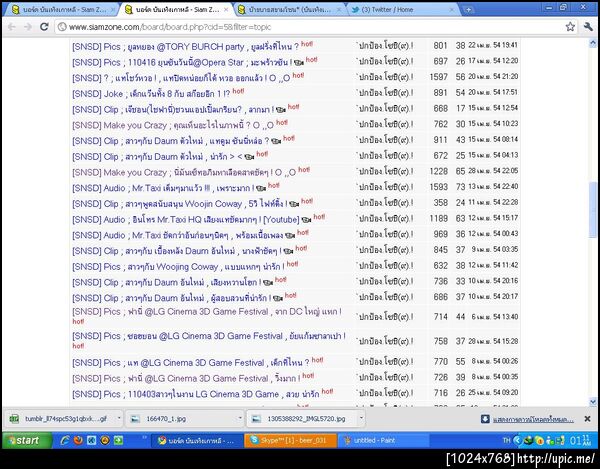This screenshot has width=600, height=469.
Task: Click the TH language indicator in tray
Action: [506, 440]
